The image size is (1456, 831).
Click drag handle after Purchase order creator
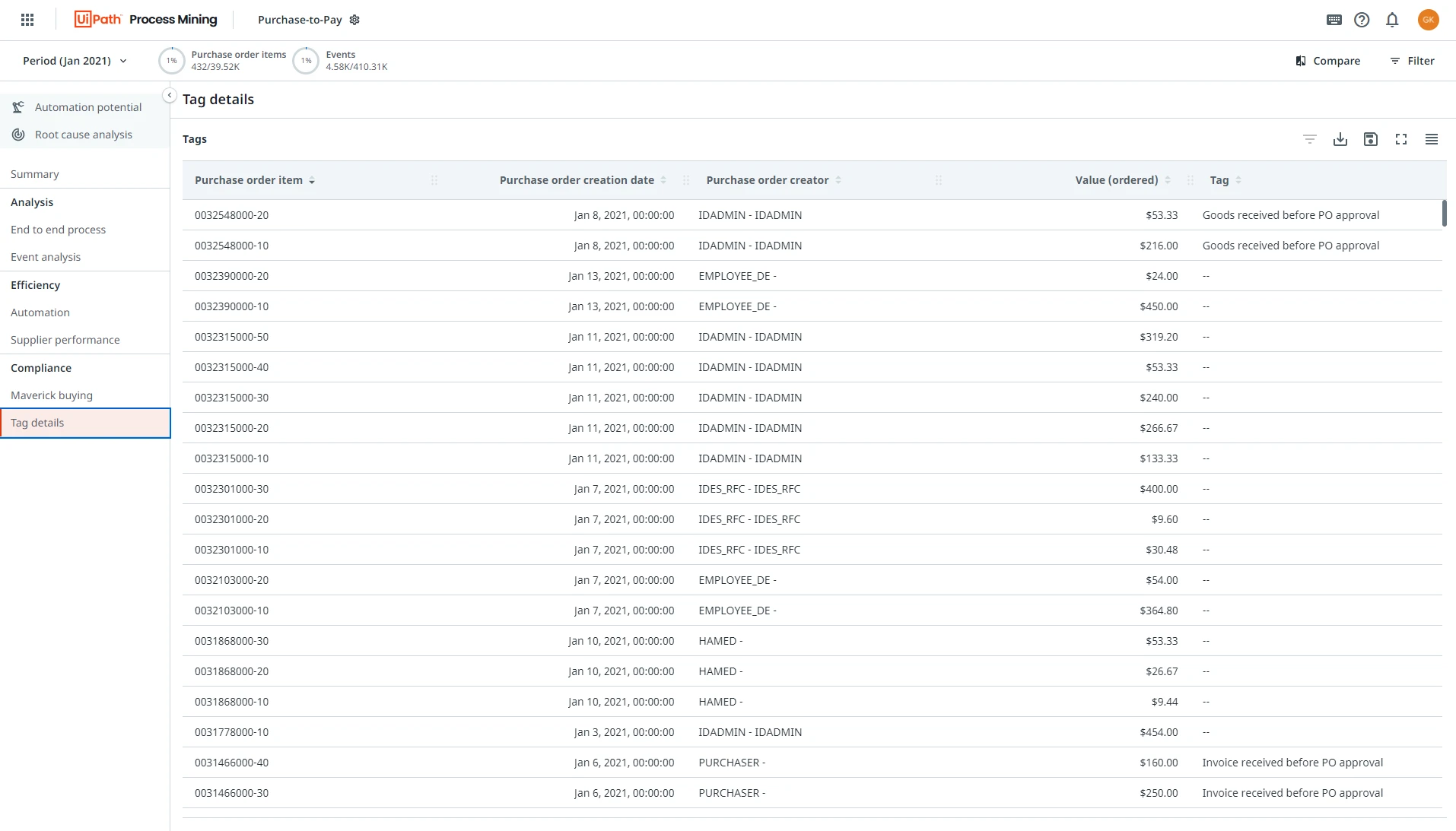click(939, 180)
